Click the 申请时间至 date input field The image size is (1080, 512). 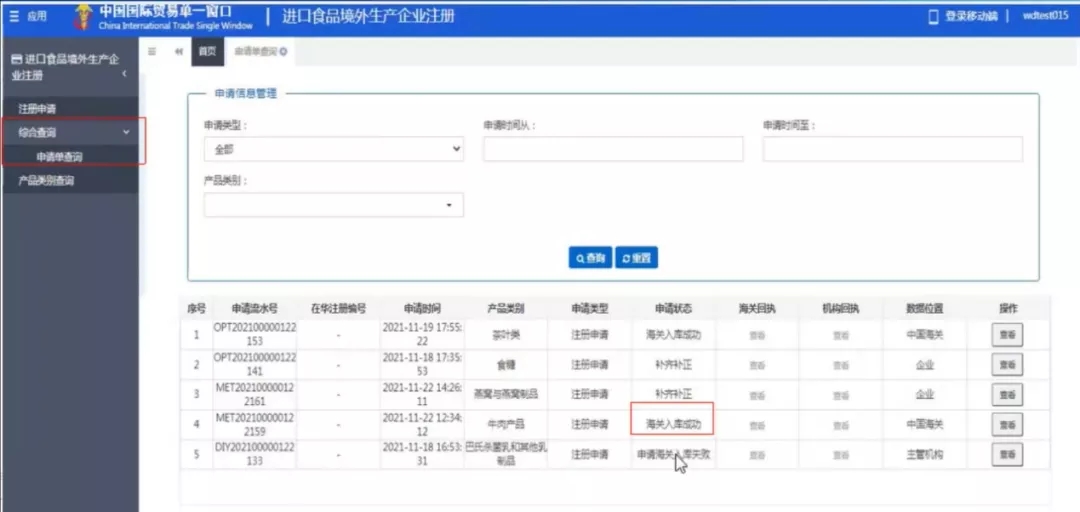click(893, 149)
